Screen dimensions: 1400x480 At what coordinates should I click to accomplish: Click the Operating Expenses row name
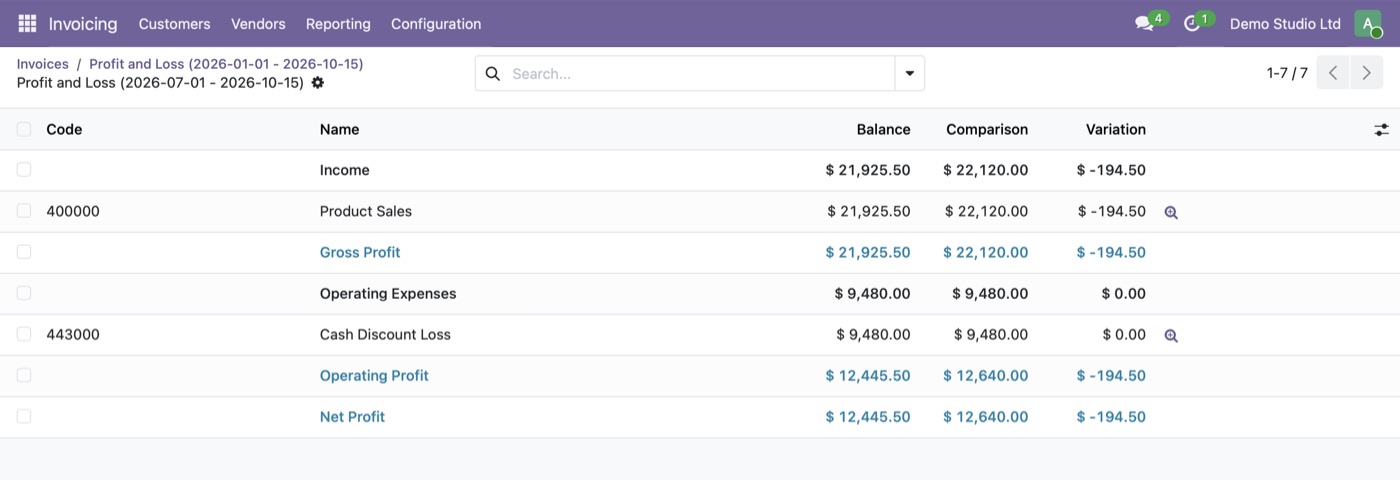(388, 293)
